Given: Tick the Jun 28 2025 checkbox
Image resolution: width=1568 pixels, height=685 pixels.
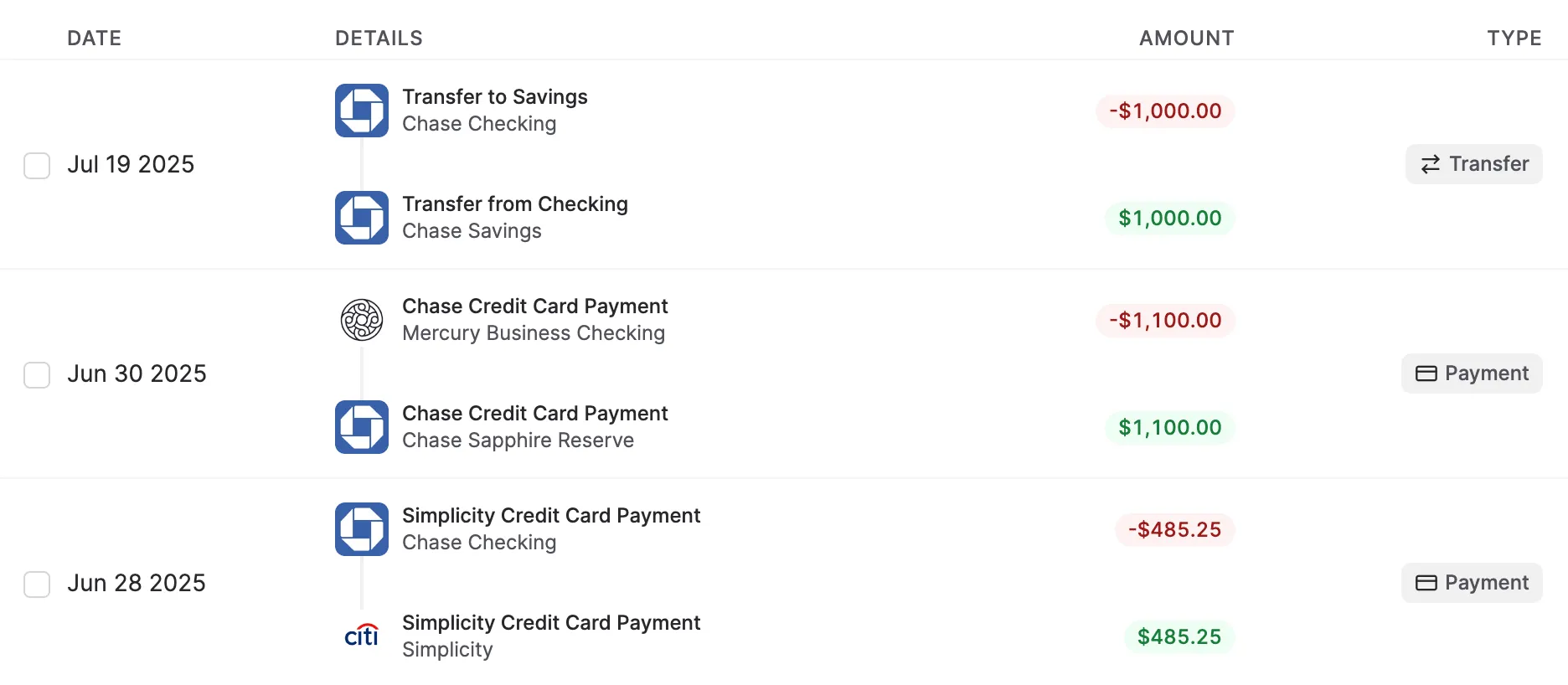Looking at the screenshot, I should [x=37, y=585].
